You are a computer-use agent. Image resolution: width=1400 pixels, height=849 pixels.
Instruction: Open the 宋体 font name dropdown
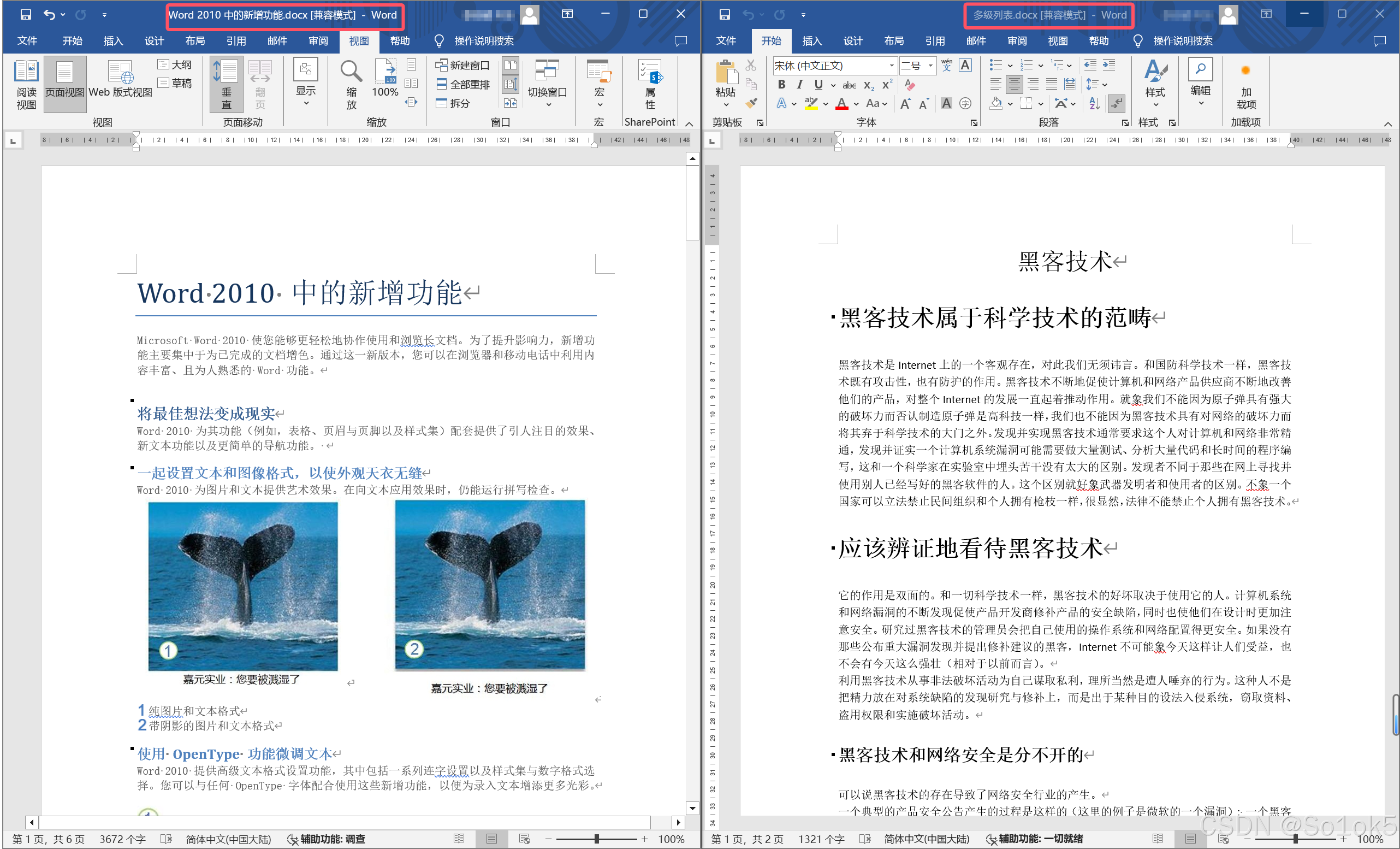point(892,66)
